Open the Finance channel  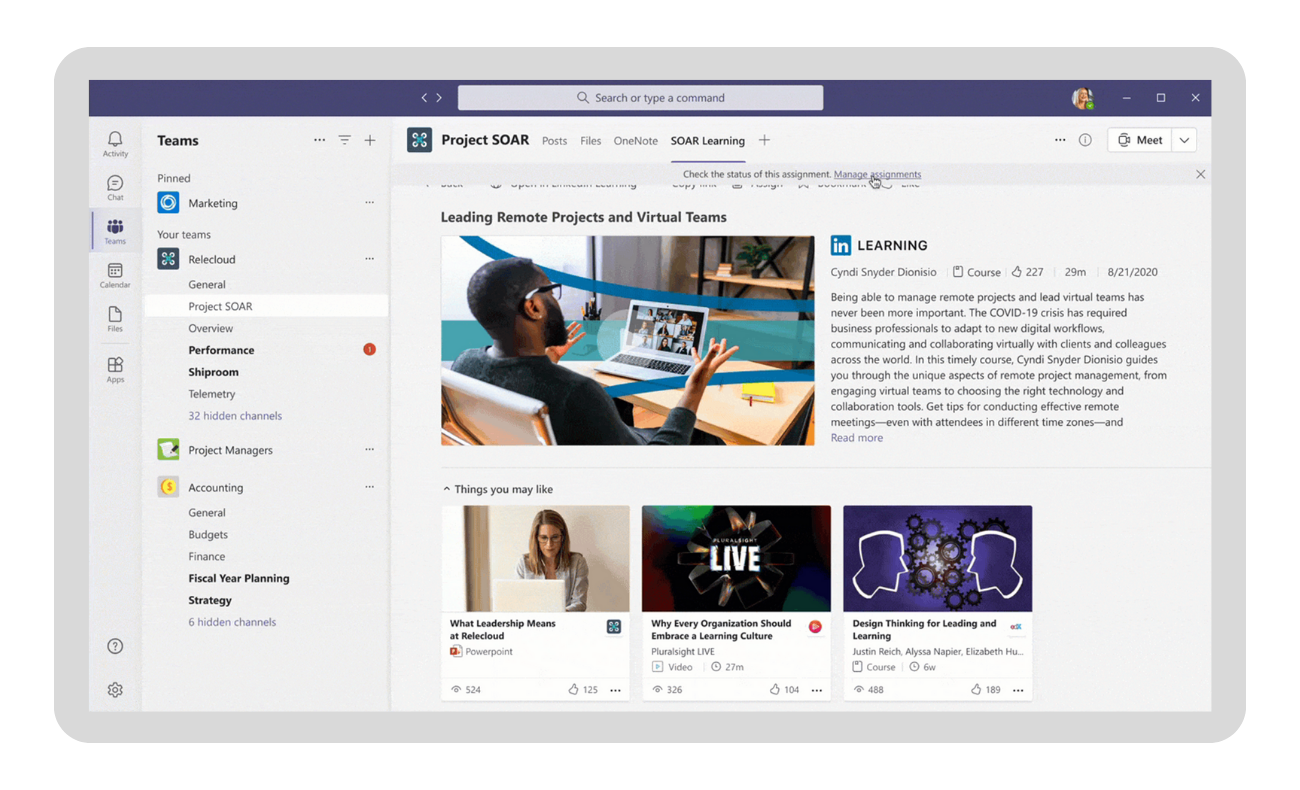point(207,557)
